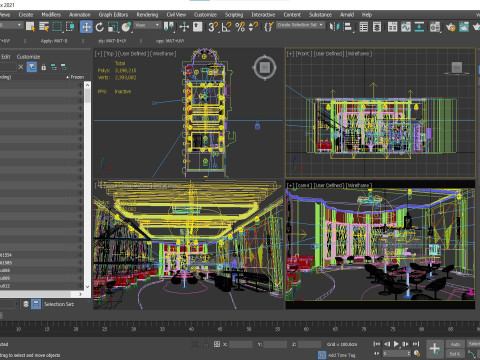Open Top viewport Wireframe shading menu
This screenshot has height=360, width=480.
pos(163,53)
